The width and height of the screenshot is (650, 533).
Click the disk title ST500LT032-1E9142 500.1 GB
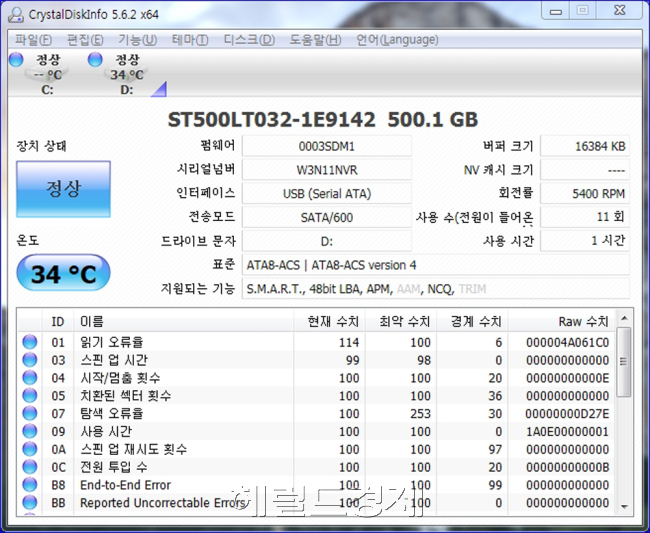click(x=323, y=120)
